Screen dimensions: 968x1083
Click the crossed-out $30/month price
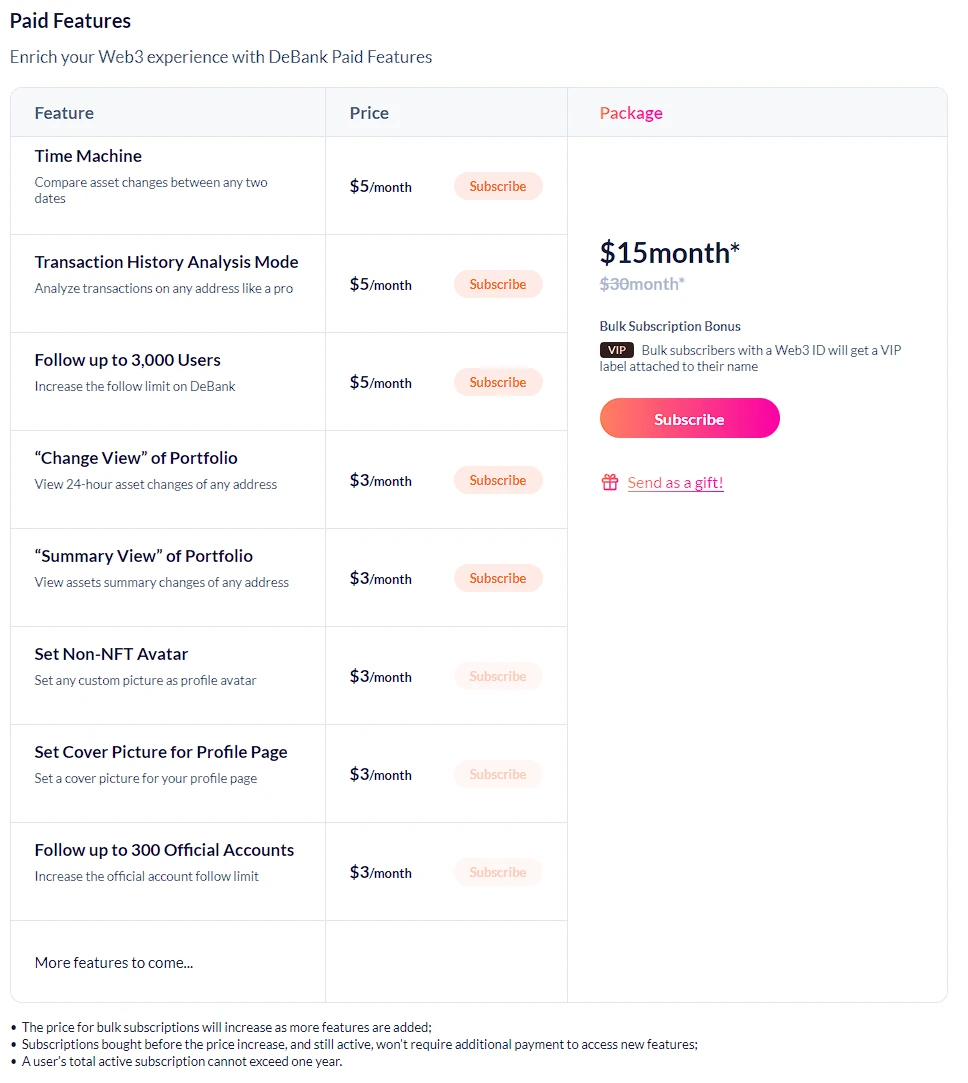click(641, 284)
